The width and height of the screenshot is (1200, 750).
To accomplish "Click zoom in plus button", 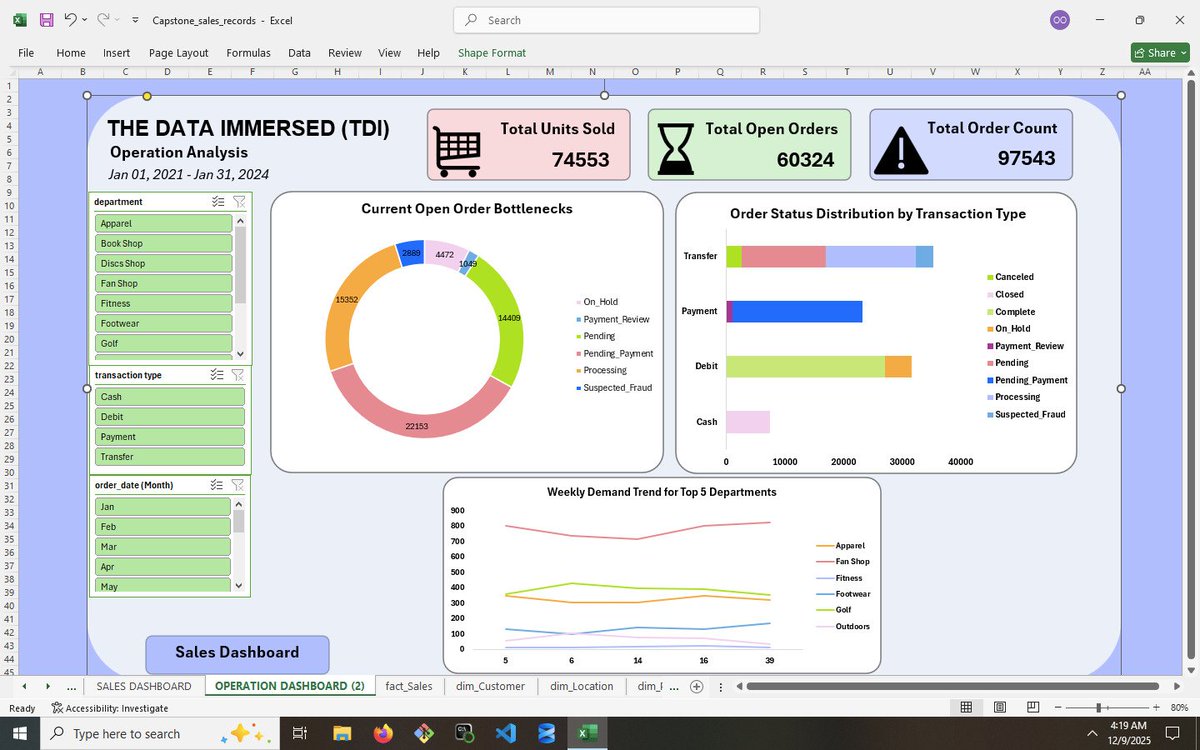I will tap(1154, 708).
